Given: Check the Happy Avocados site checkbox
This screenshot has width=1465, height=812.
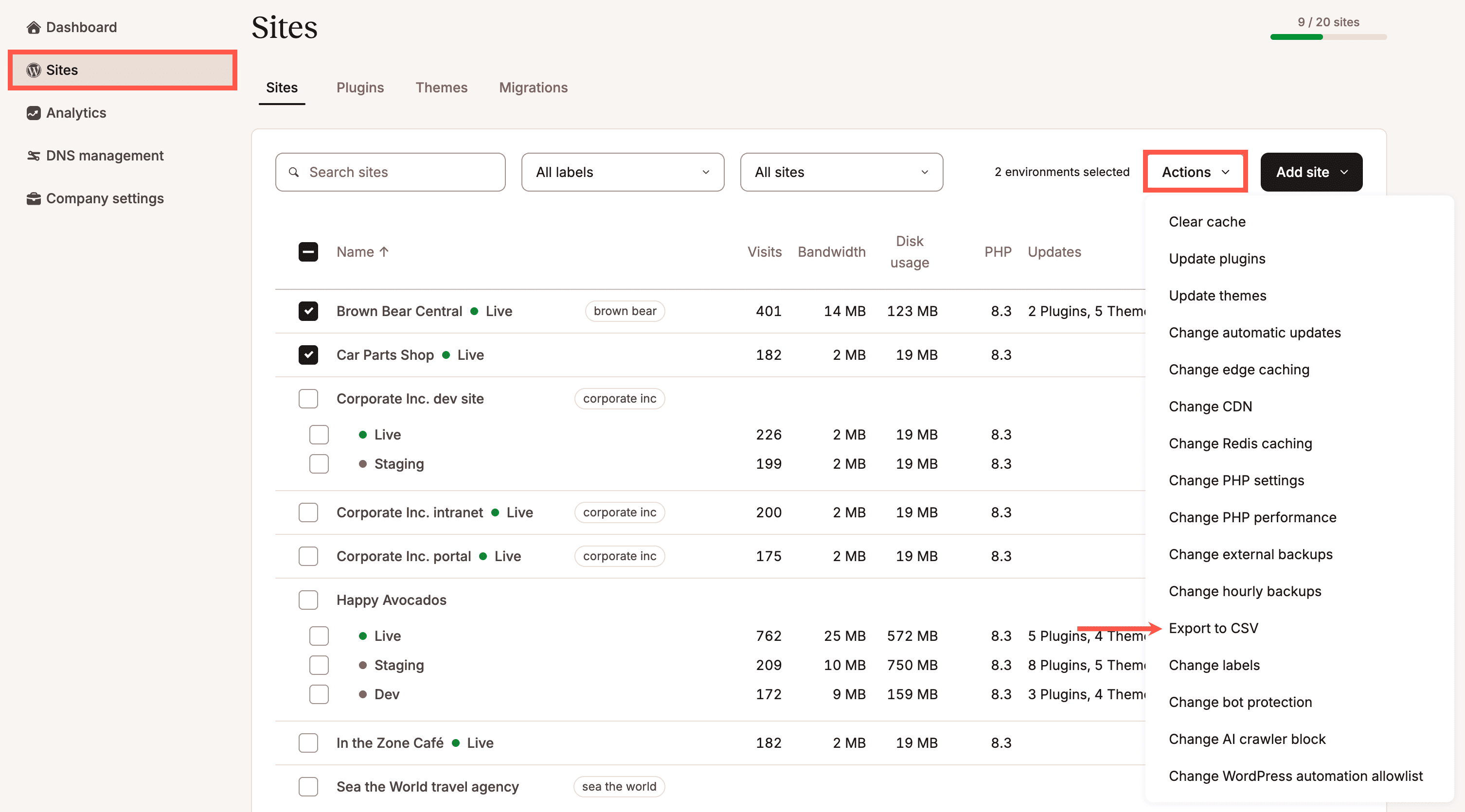Looking at the screenshot, I should [x=308, y=600].
